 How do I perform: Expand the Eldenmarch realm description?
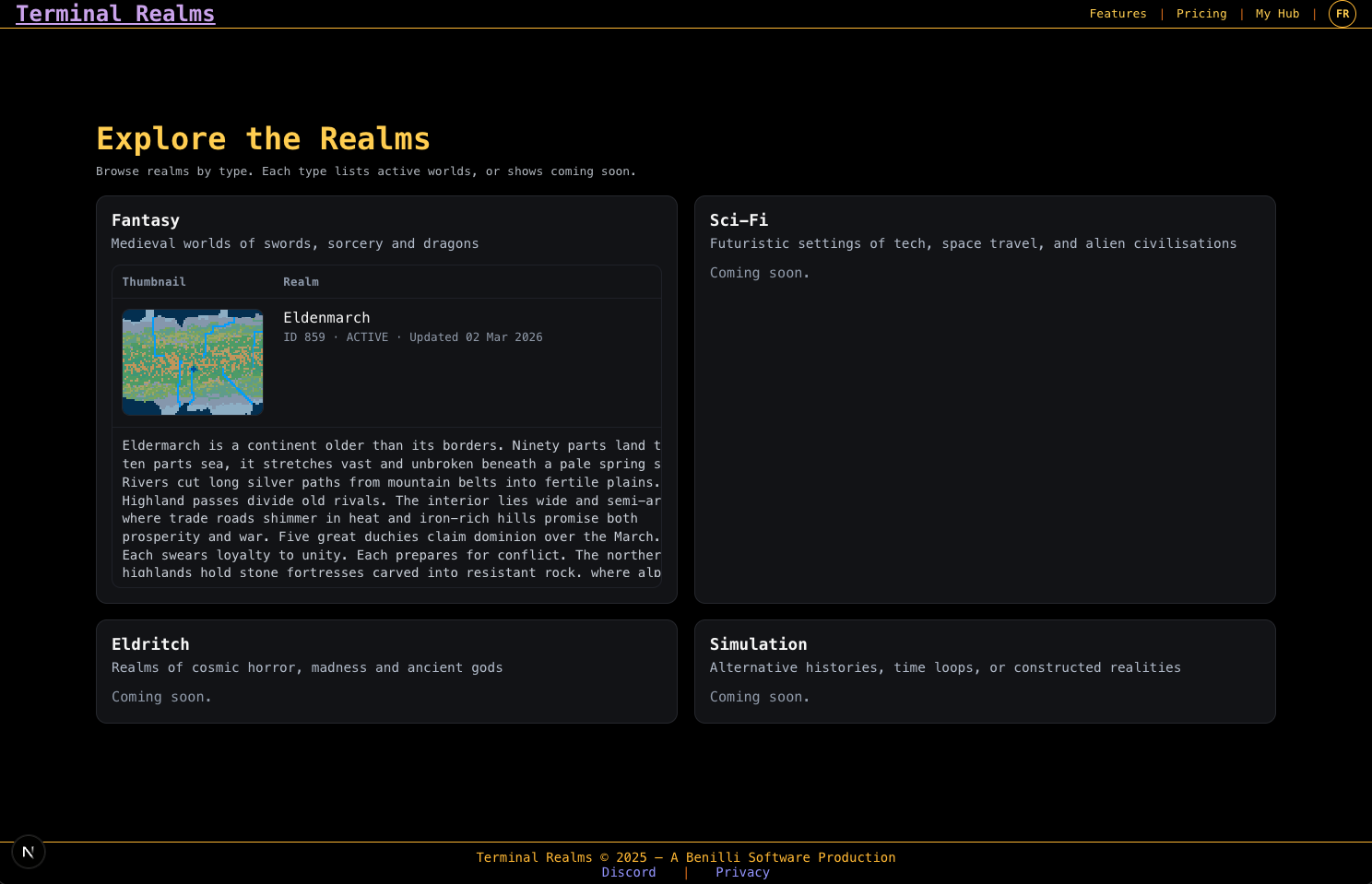pos(386,507)
